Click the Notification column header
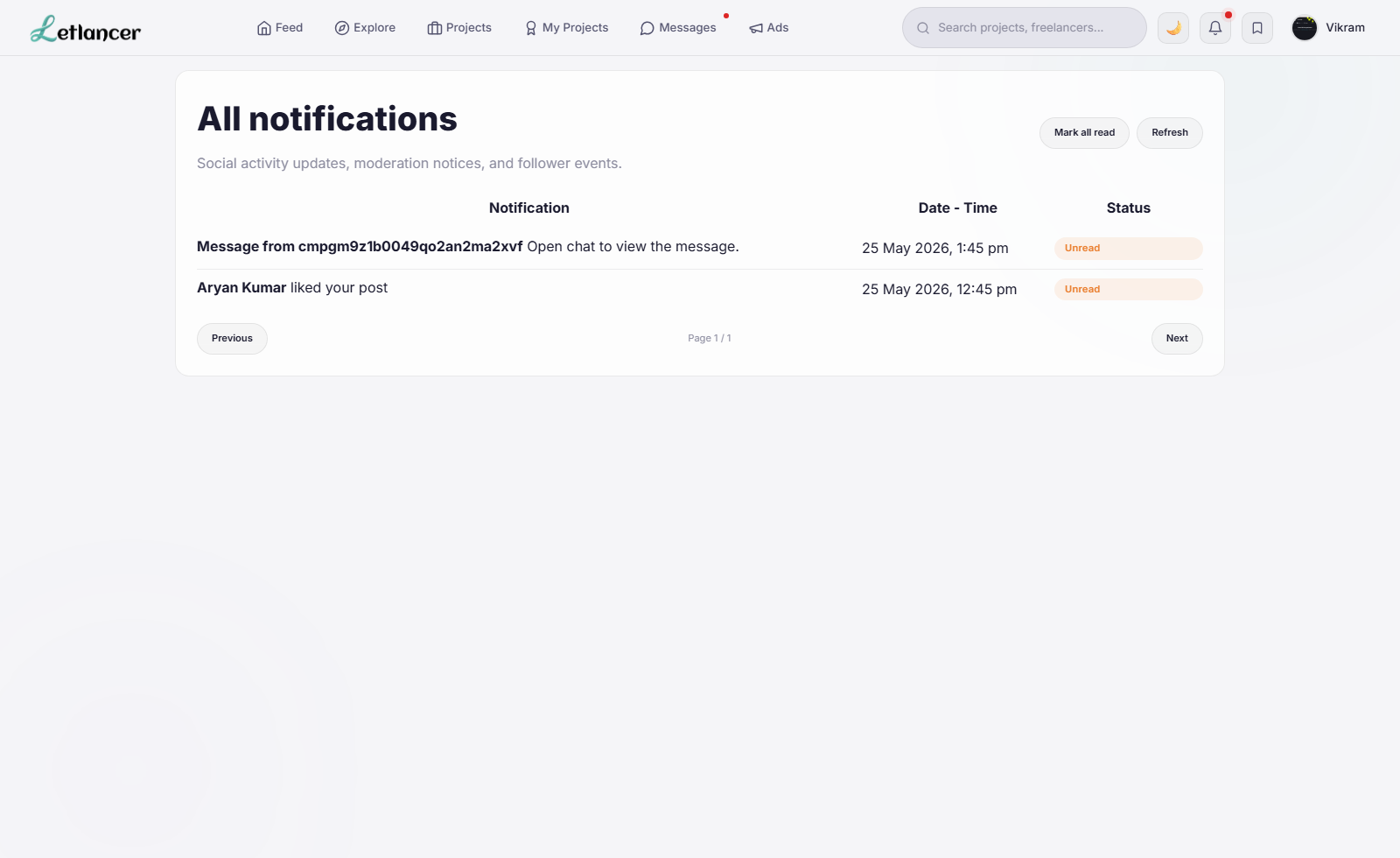This screenshot has height=858, width=1400. click(x=529, y=208)
